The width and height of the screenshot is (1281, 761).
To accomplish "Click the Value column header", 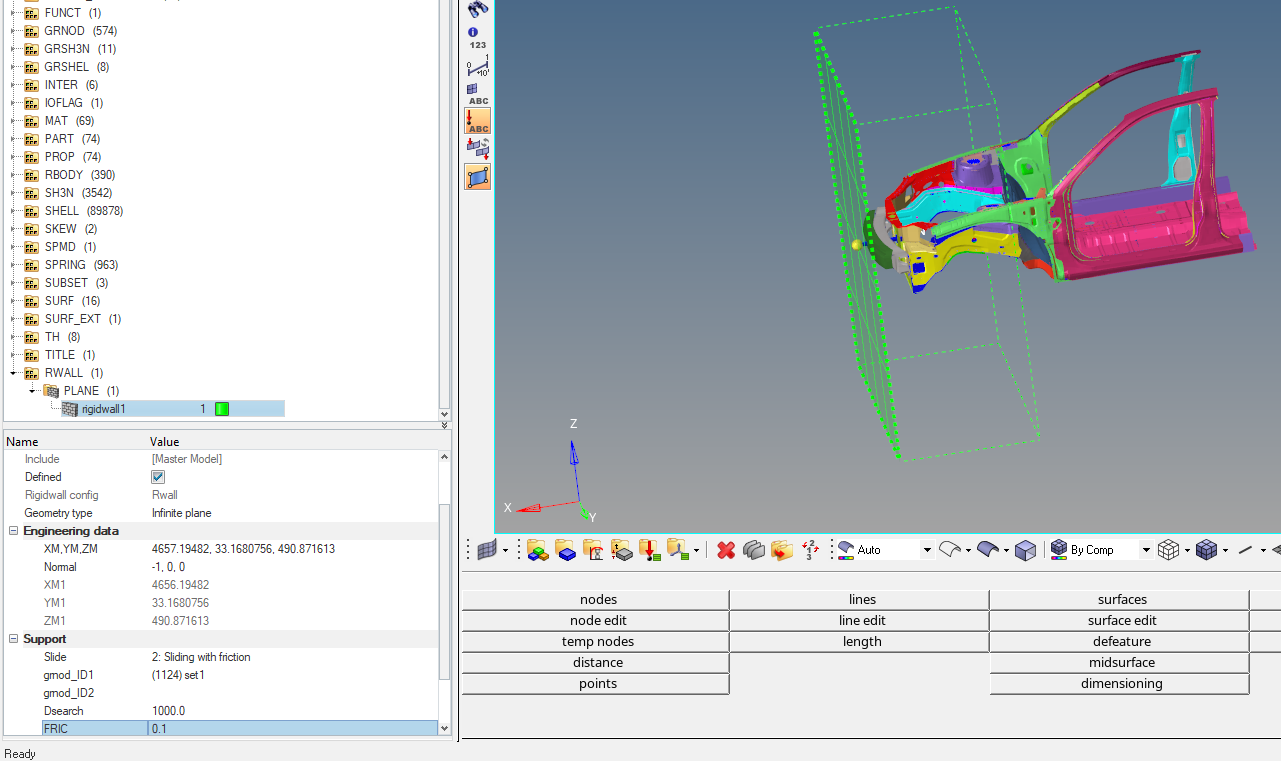I will [x=165, y=441].
